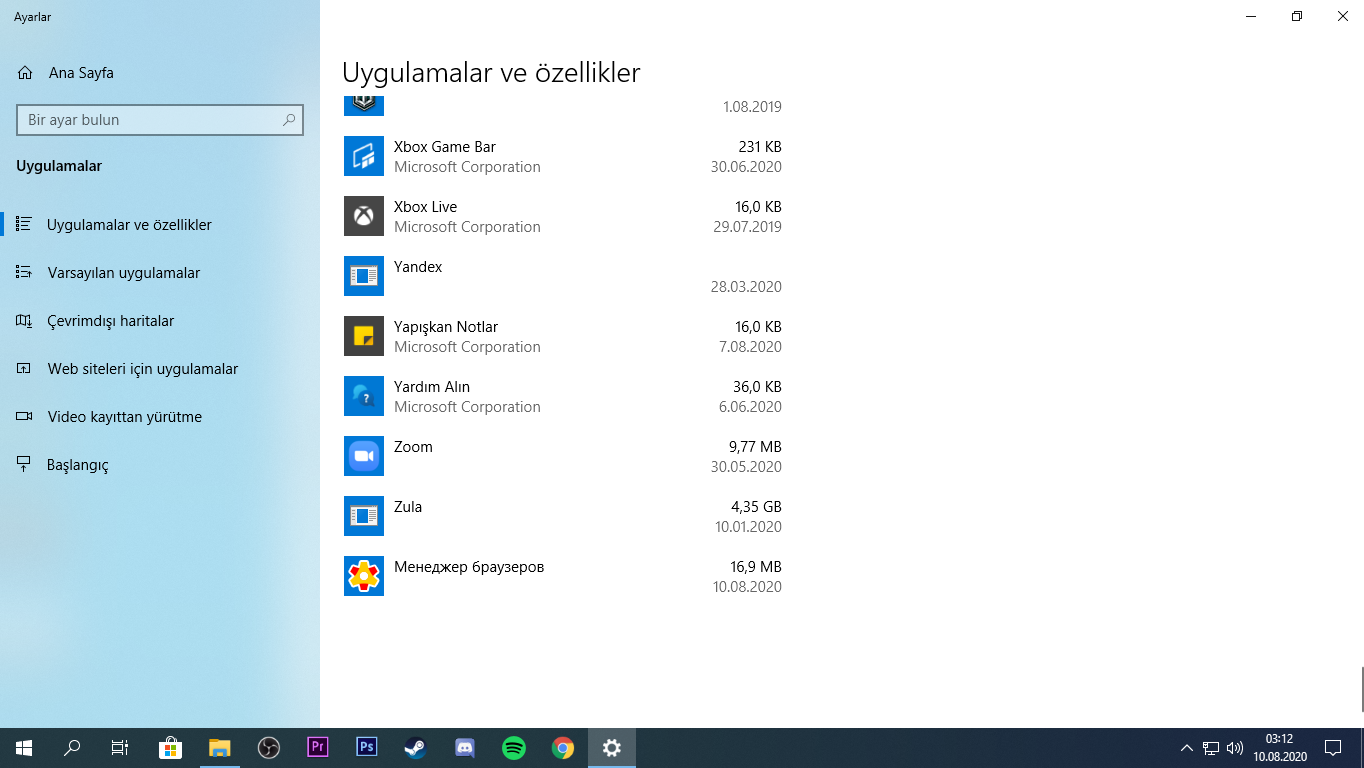This screenshot has height=768, width=1364.
Task: Click the Yardım Alın app name
Action: click(x=432, y=387)
